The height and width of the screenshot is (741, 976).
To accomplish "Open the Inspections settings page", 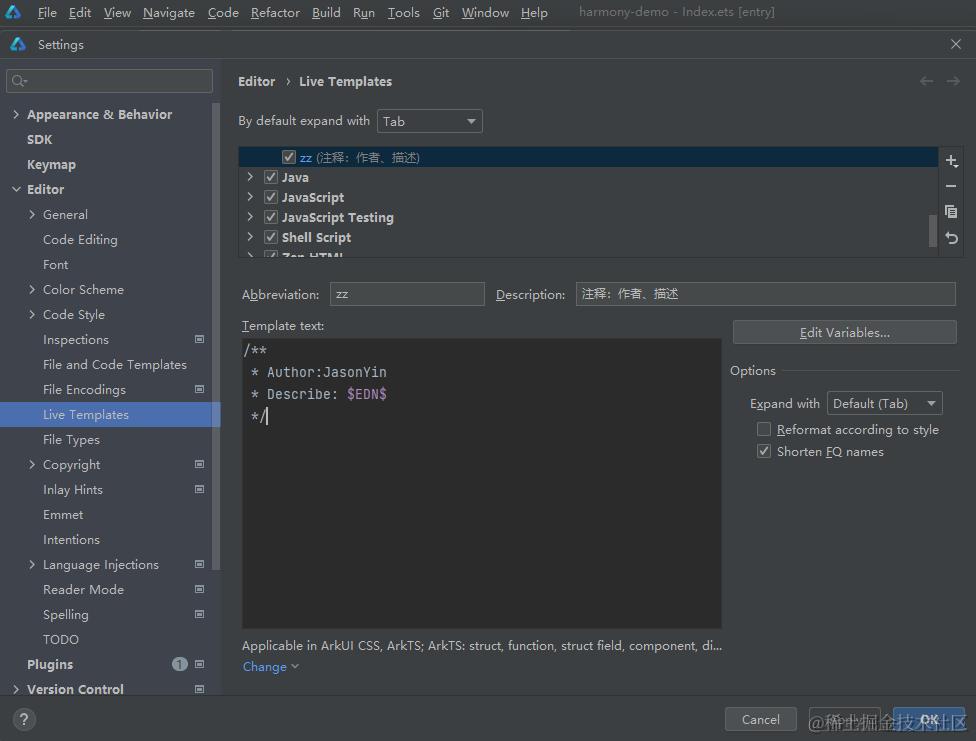I will click(76, 339).
